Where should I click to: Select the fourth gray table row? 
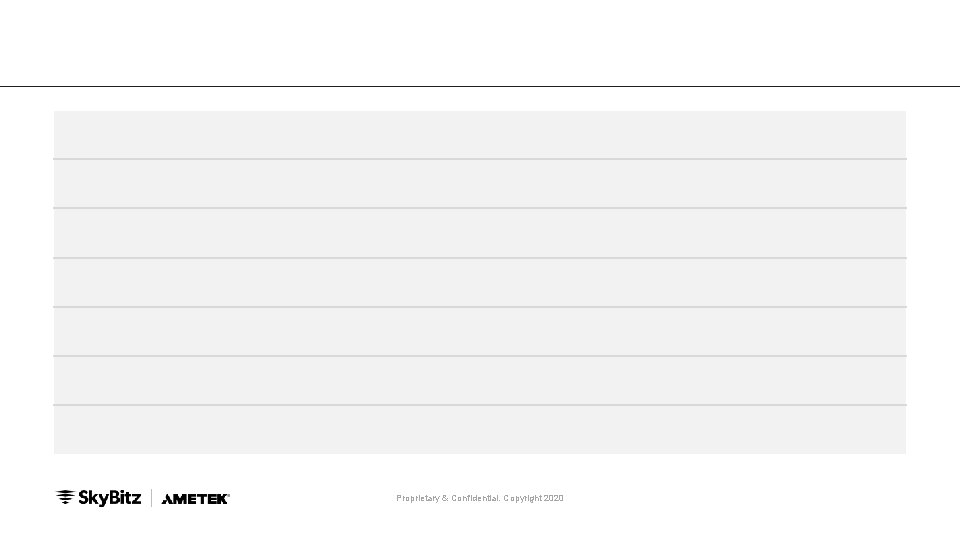480,283
